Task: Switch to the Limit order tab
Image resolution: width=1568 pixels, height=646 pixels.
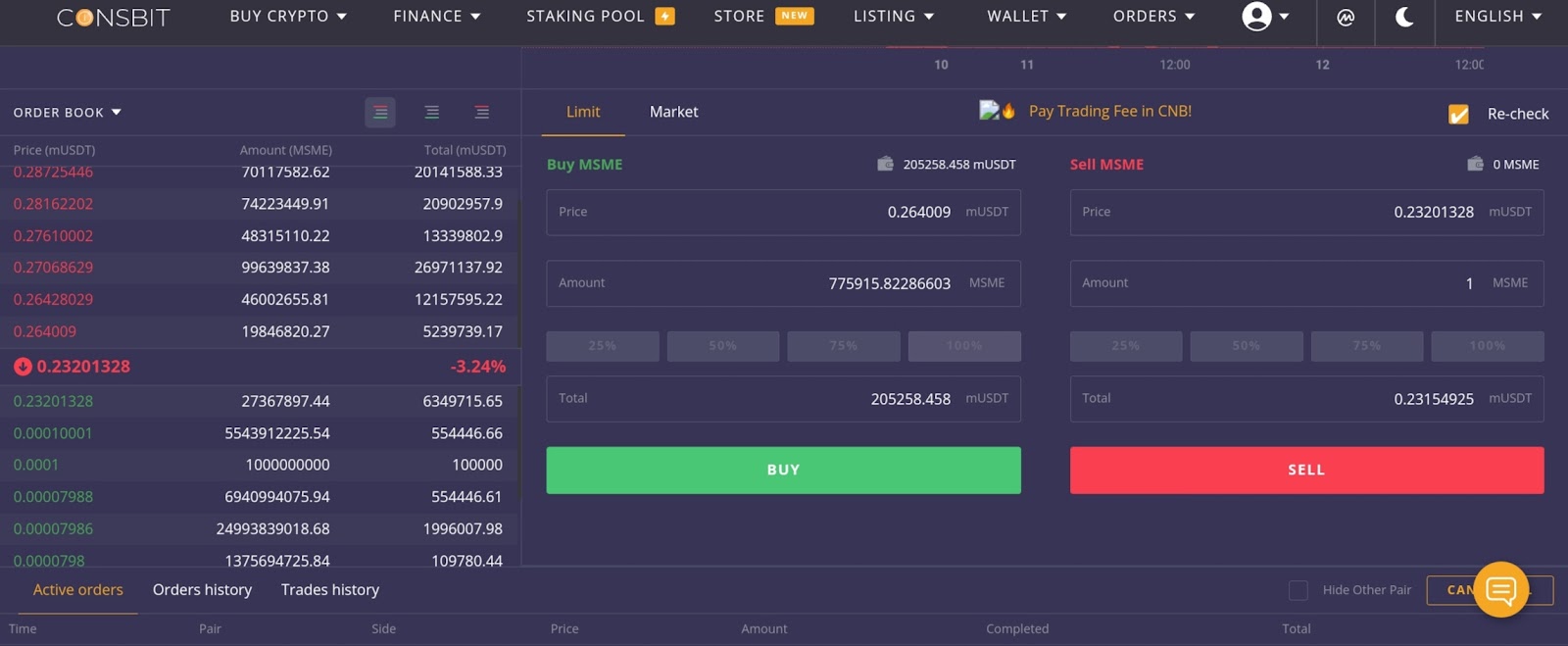Action: coord(583,112)
